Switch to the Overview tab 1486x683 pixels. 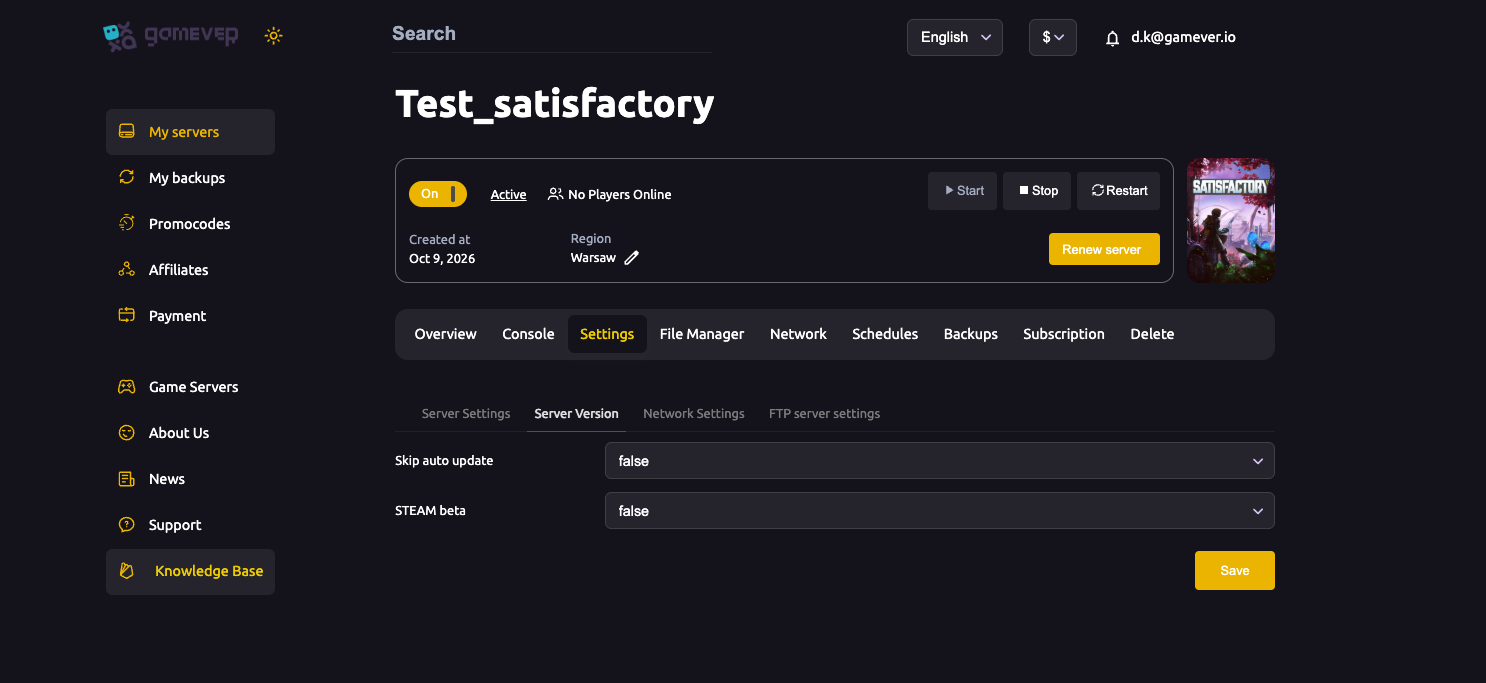coord(445,334)
